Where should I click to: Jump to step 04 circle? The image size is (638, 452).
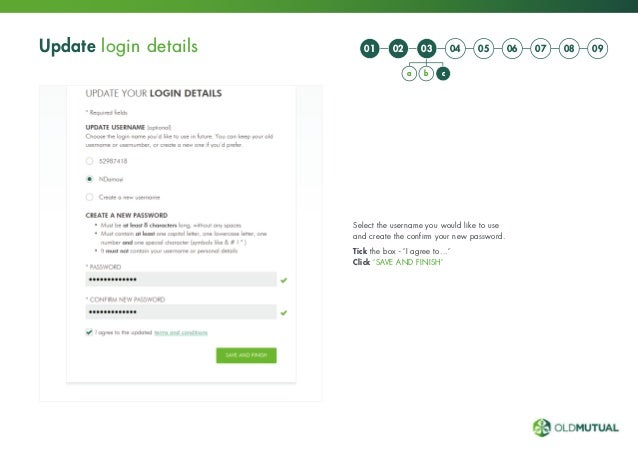click(455, 48)
